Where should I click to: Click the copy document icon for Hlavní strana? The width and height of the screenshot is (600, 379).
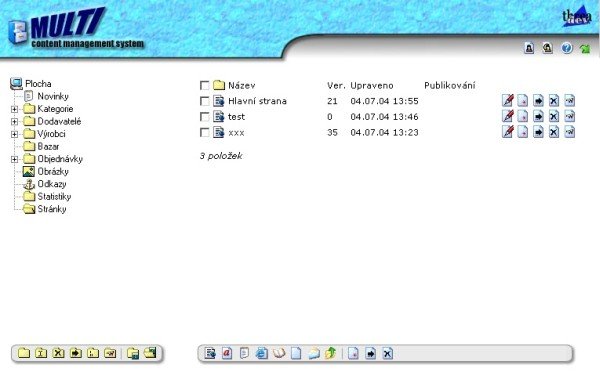click(523, 101)
